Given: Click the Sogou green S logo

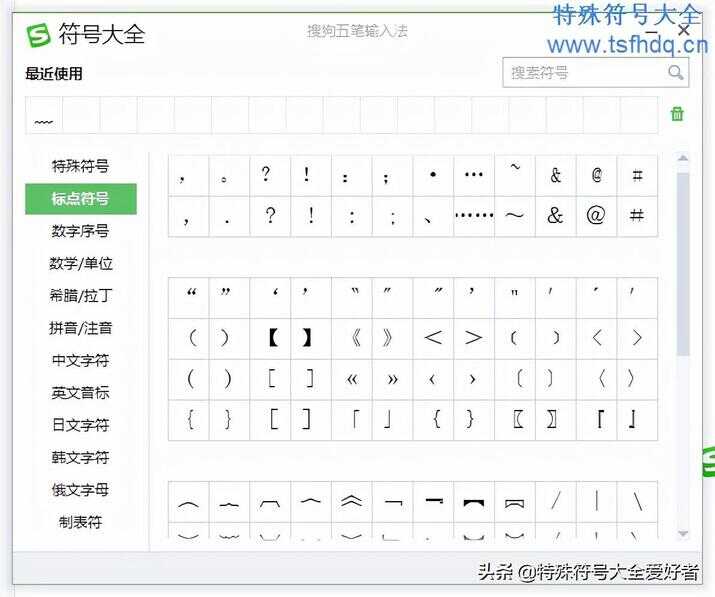Looking at the screenshot, I should (x=38, y=34).
